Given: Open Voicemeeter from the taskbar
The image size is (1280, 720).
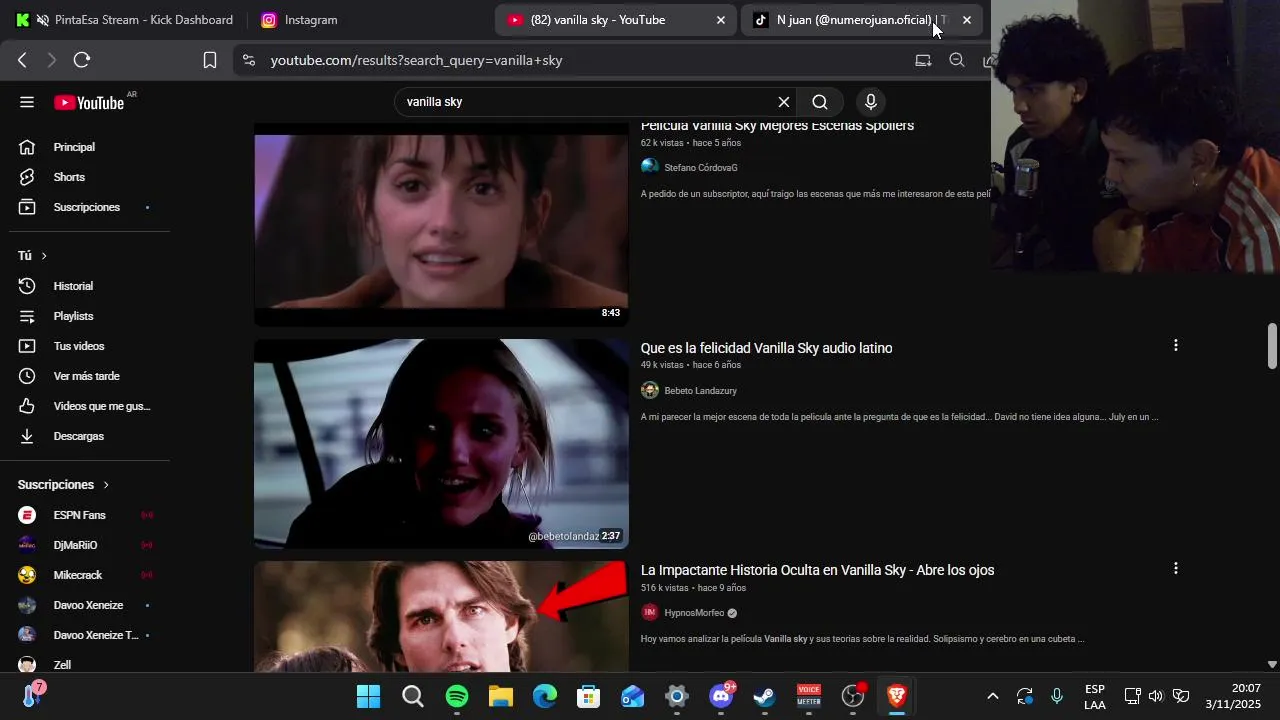Looking at the screenshot, I should [809, 696].
